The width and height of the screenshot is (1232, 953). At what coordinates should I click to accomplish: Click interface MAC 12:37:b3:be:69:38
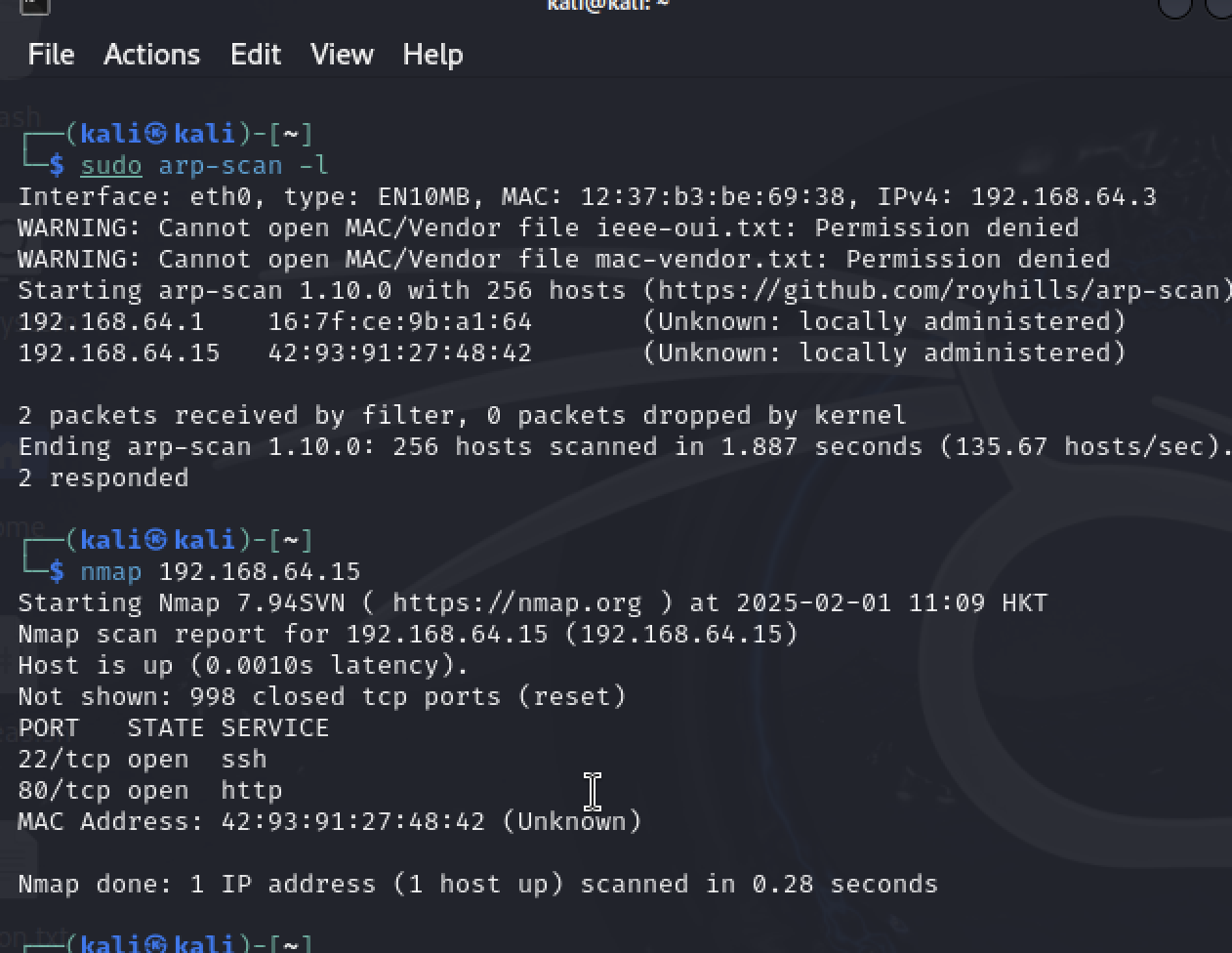point(713,196)
